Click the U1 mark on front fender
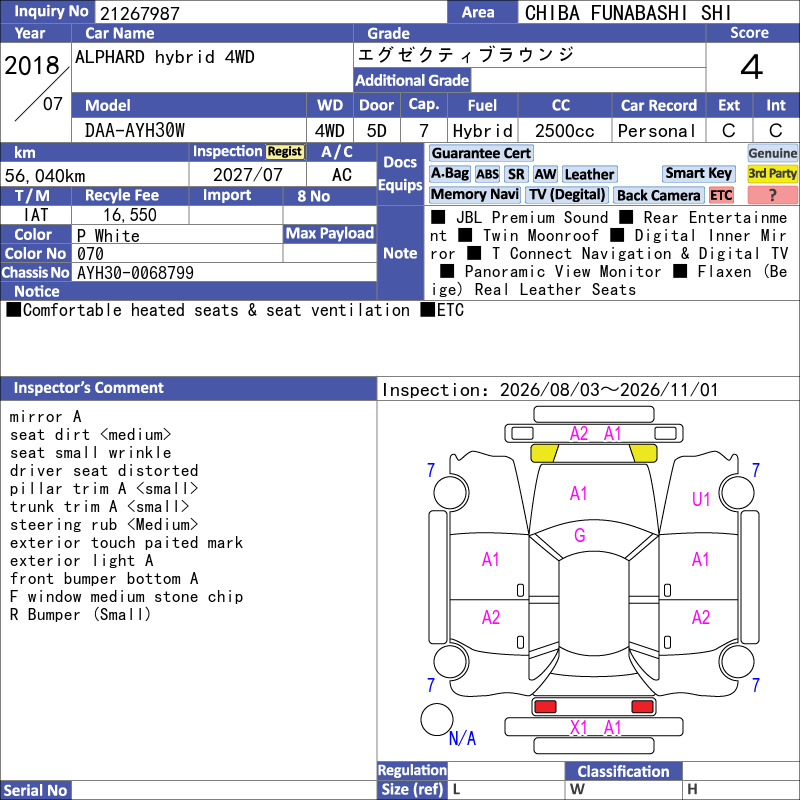This screenshot has width=800, height=800. pos(701,499)
